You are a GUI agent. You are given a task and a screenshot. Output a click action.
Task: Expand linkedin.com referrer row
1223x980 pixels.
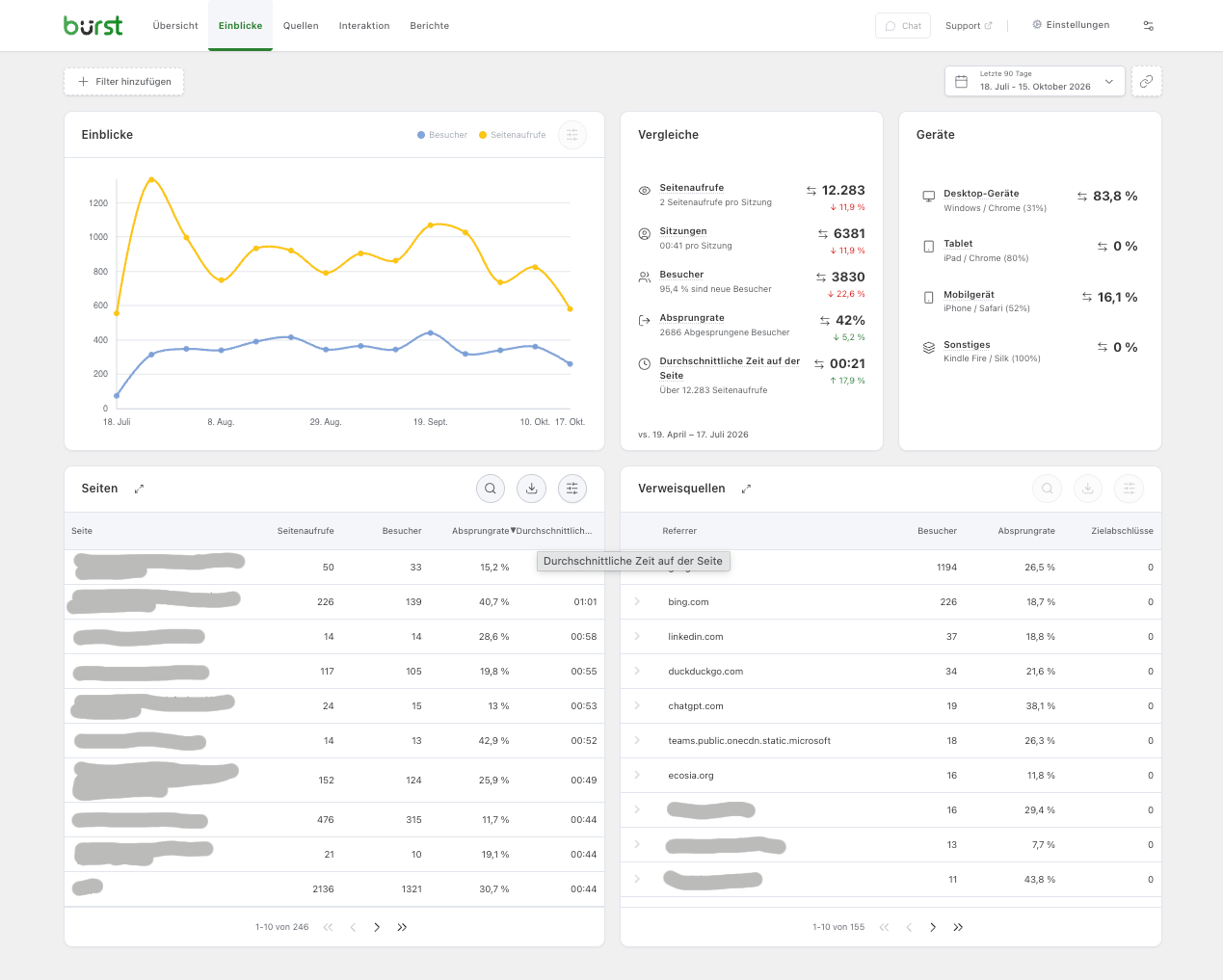click(x=637, y=636)
